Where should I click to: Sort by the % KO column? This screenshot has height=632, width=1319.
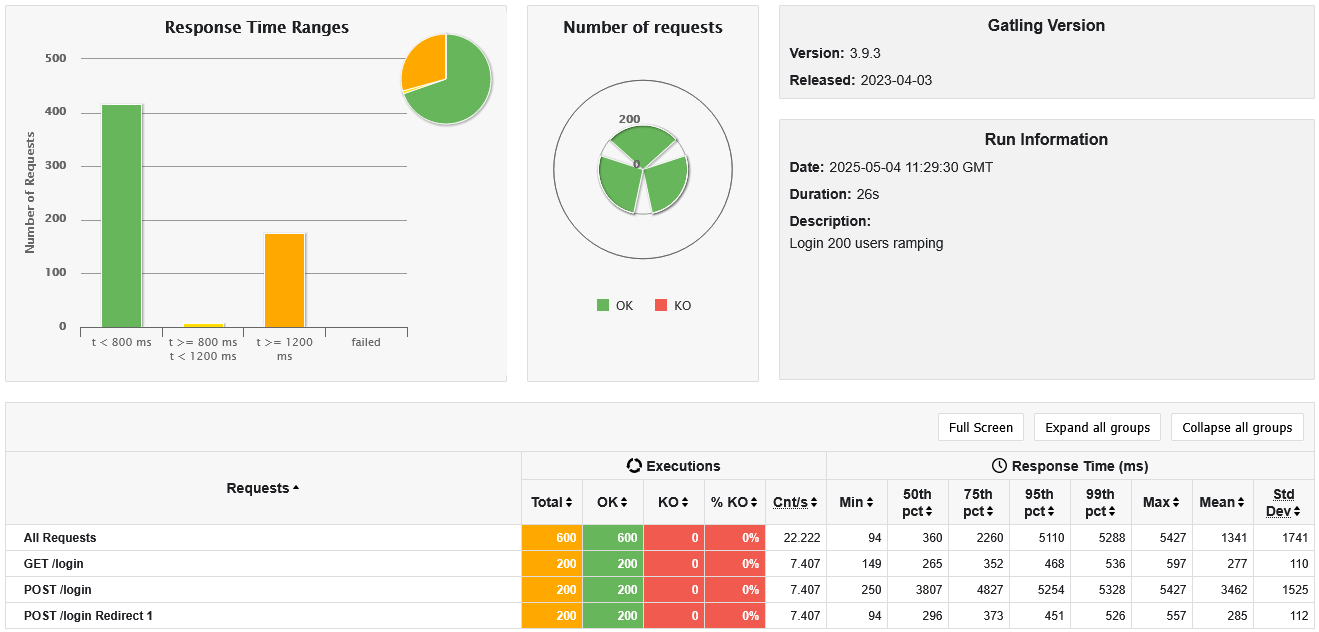coord(735,502)
